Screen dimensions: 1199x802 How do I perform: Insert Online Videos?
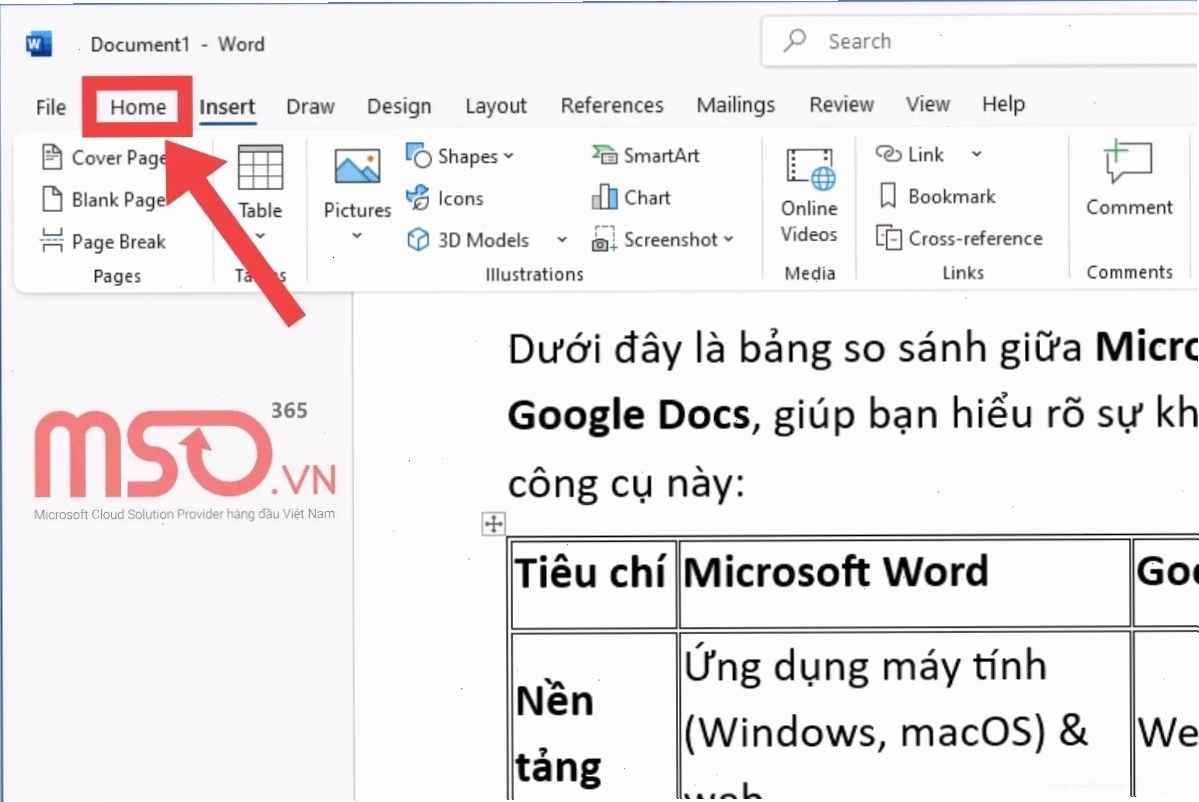coord(809,196)
